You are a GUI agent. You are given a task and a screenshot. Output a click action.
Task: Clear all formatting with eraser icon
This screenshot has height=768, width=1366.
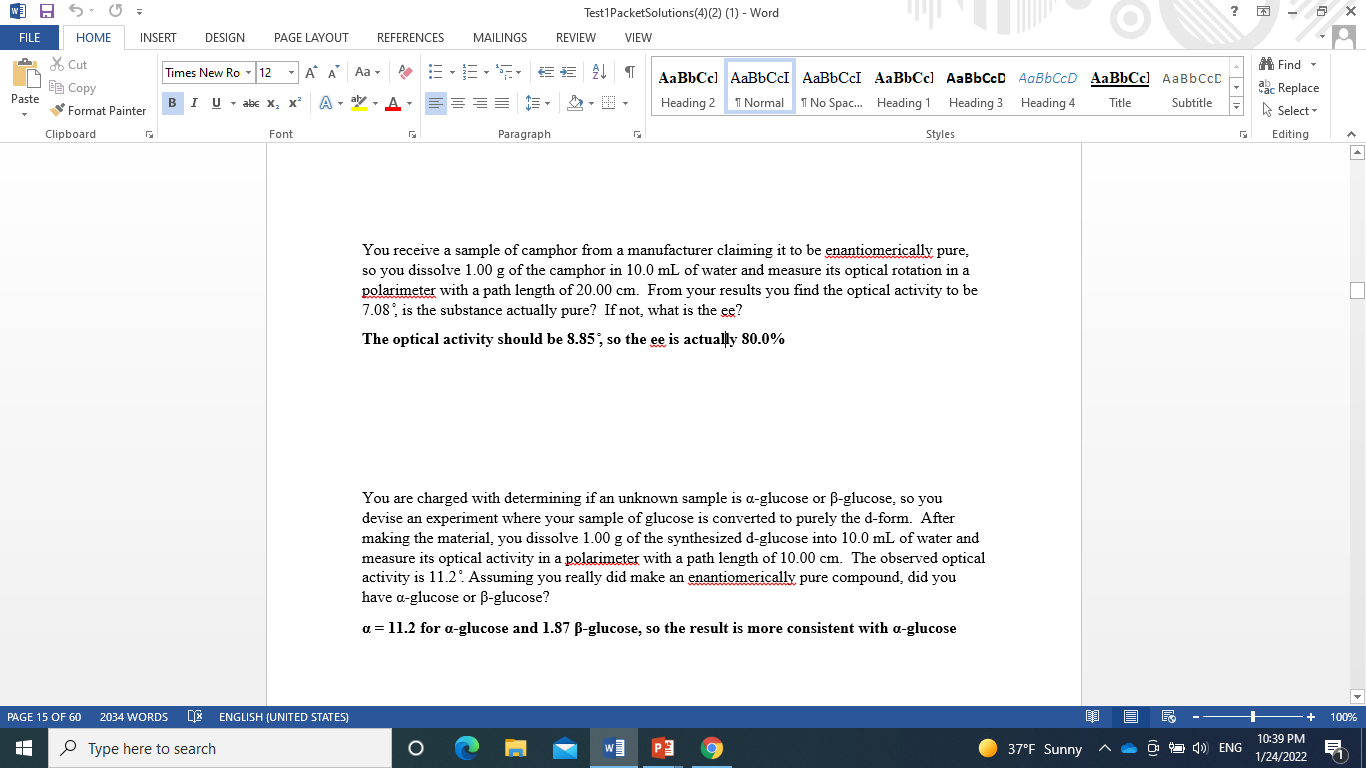click(x=405, y=72)
